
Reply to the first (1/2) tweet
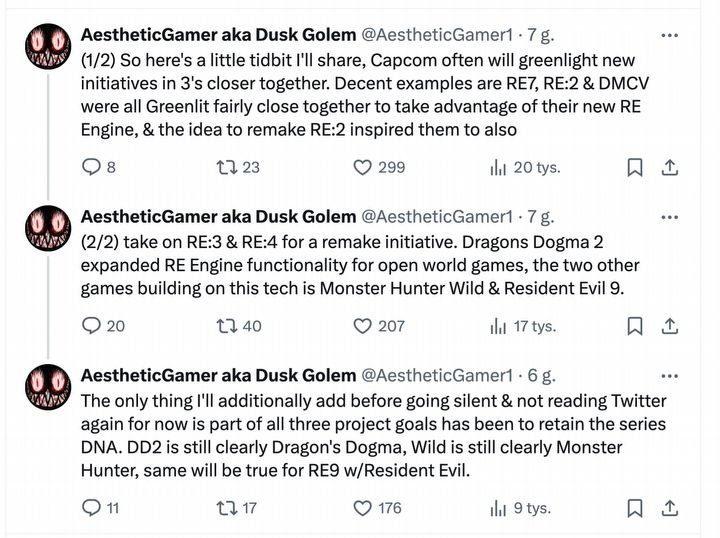pyautogui.click(x=92, y=167)
